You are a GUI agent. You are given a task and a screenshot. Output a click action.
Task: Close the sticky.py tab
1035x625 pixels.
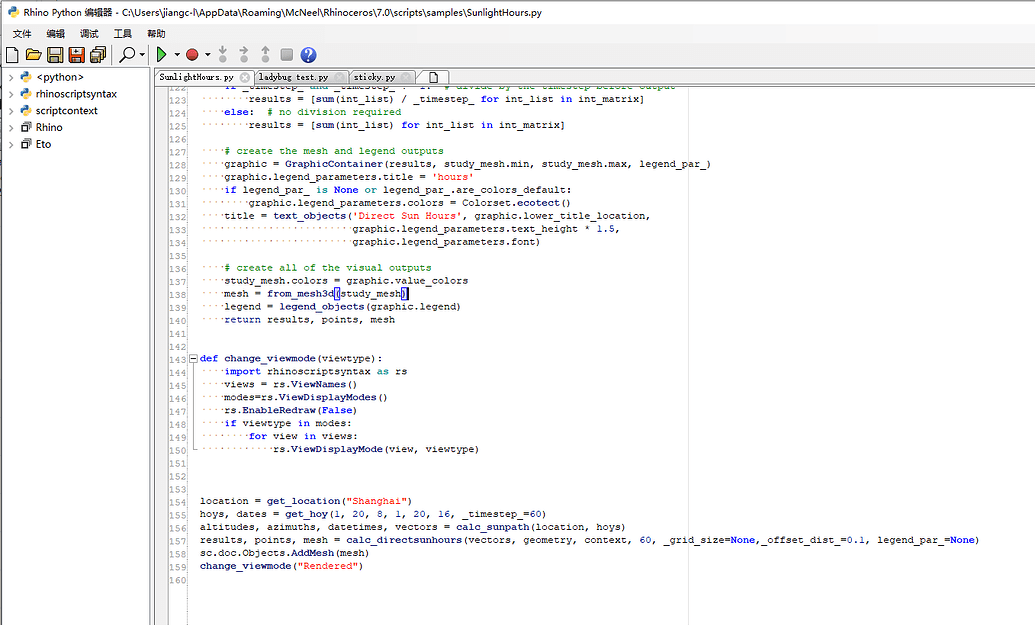tap(406, 77)
